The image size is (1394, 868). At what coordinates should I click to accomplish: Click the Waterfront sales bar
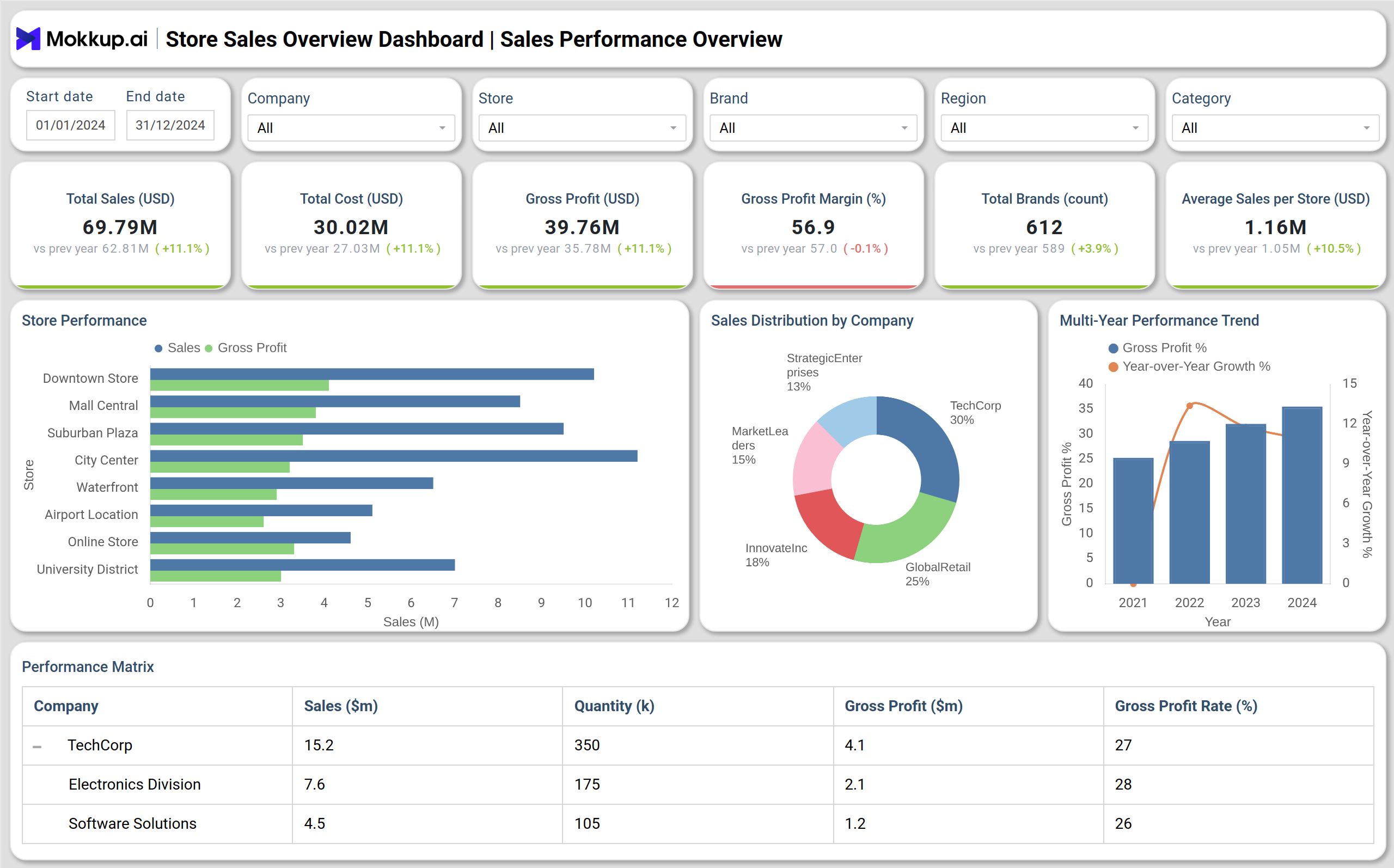[x=291, y=484]
